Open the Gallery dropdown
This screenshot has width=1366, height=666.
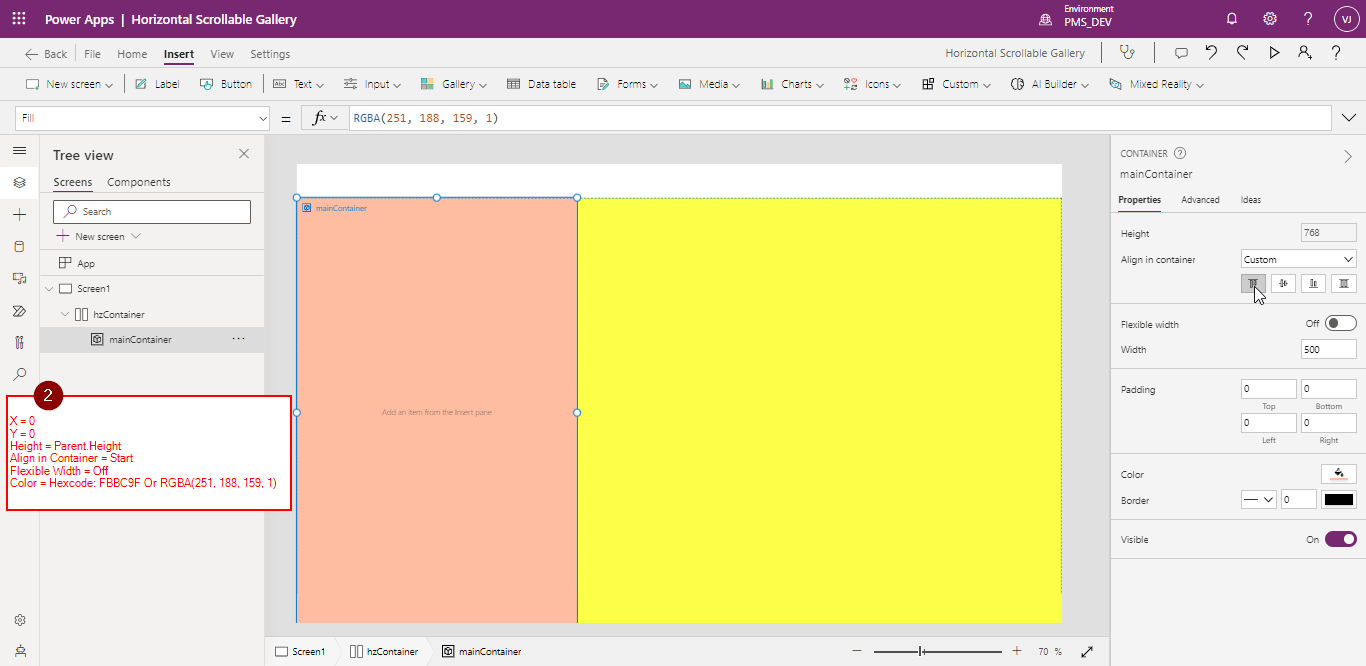453,84
